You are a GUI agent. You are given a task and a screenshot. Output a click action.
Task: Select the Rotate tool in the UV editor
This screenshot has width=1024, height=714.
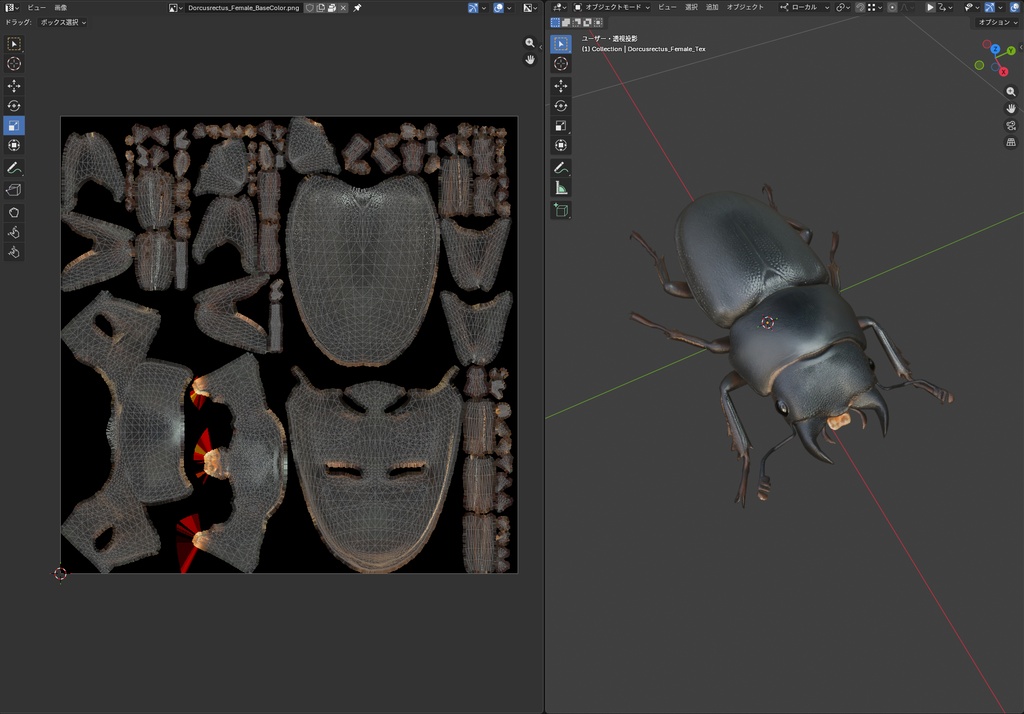coord(14,106)
